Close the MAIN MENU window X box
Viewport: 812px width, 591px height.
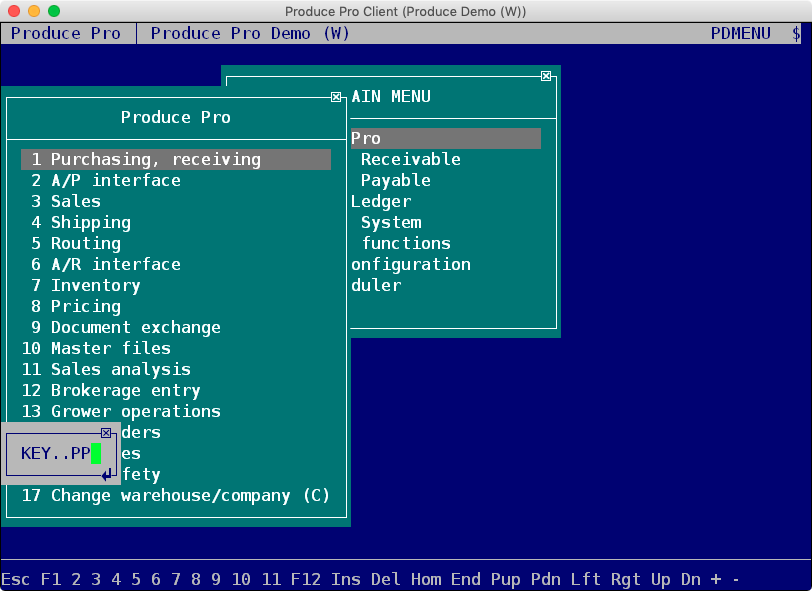tap(546, 76)
